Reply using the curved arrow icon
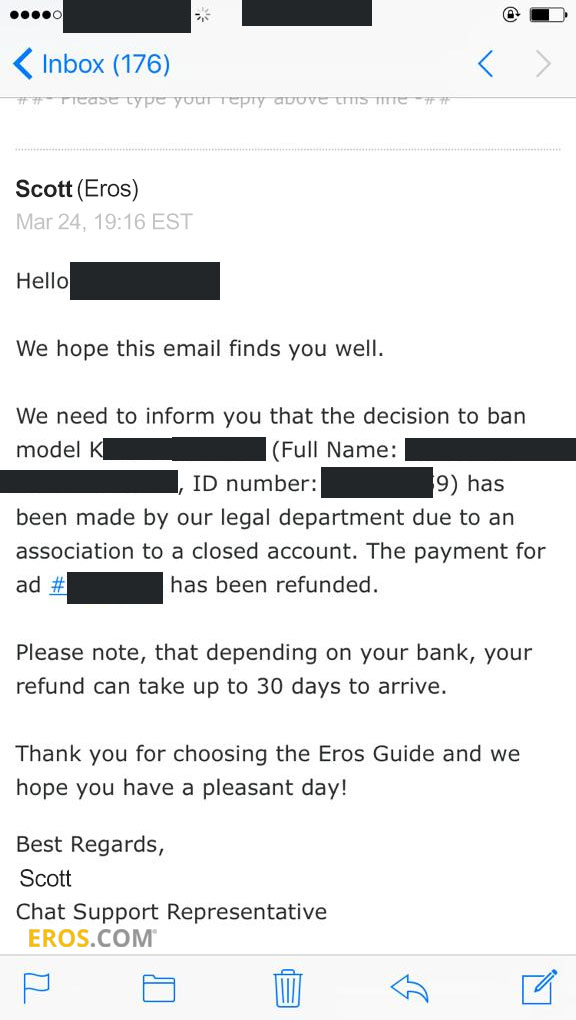The height and width of the screenshot is (1020, 576). [x=409, y=989]
